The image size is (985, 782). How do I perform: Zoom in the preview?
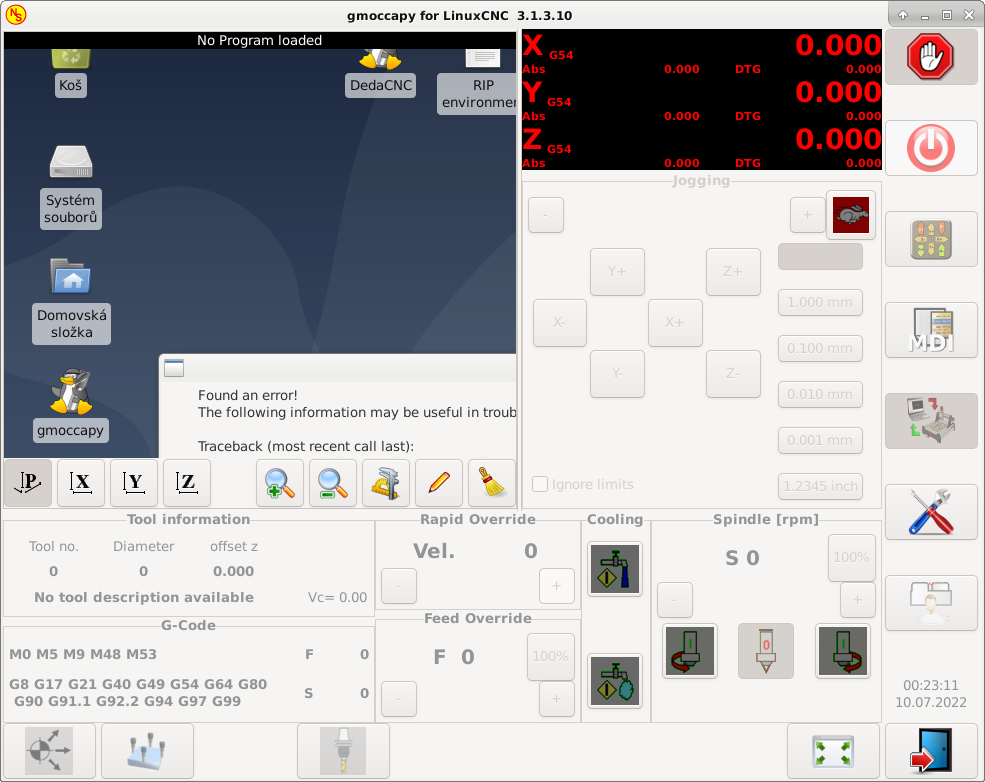[280, 483]
